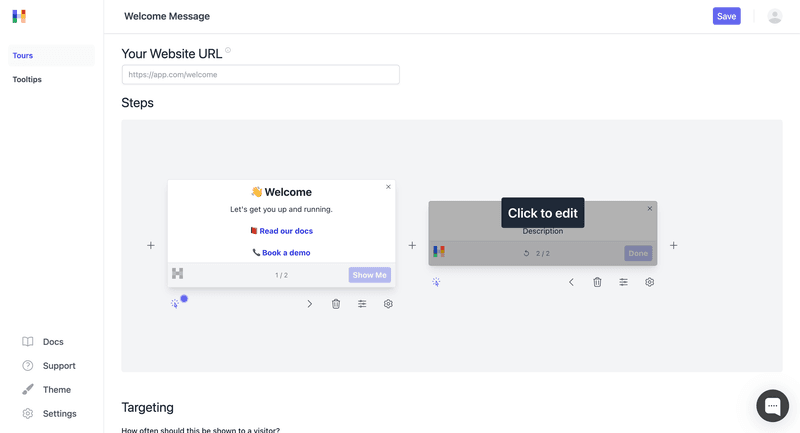Image resolution: width=800 pixels, height=433 pixels.
Task: Switch to the Tours section
Action: (x=23, y=56)
